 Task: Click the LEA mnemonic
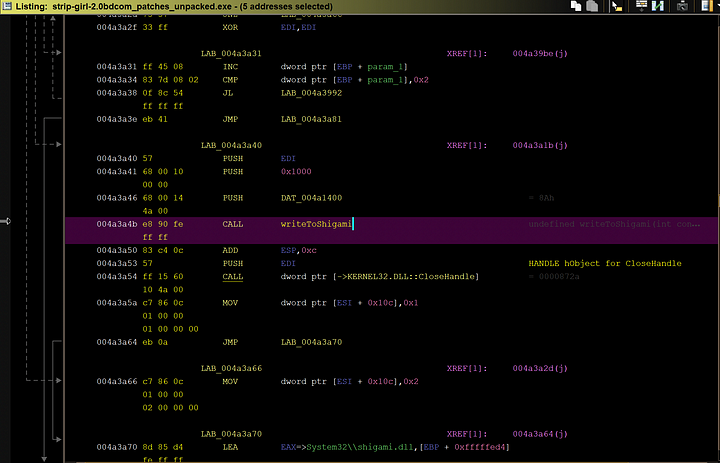230,447
